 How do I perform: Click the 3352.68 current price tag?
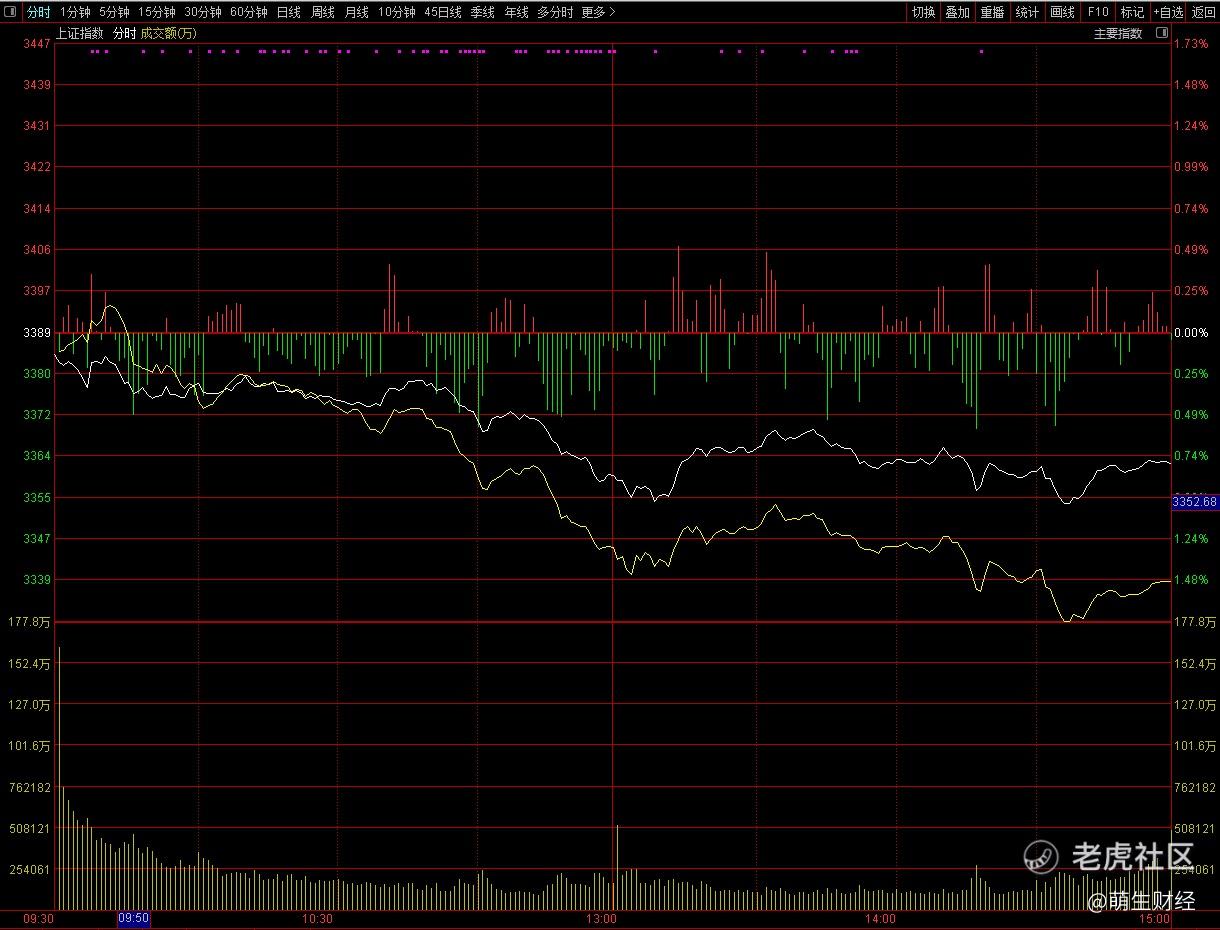click(1195, 502)
